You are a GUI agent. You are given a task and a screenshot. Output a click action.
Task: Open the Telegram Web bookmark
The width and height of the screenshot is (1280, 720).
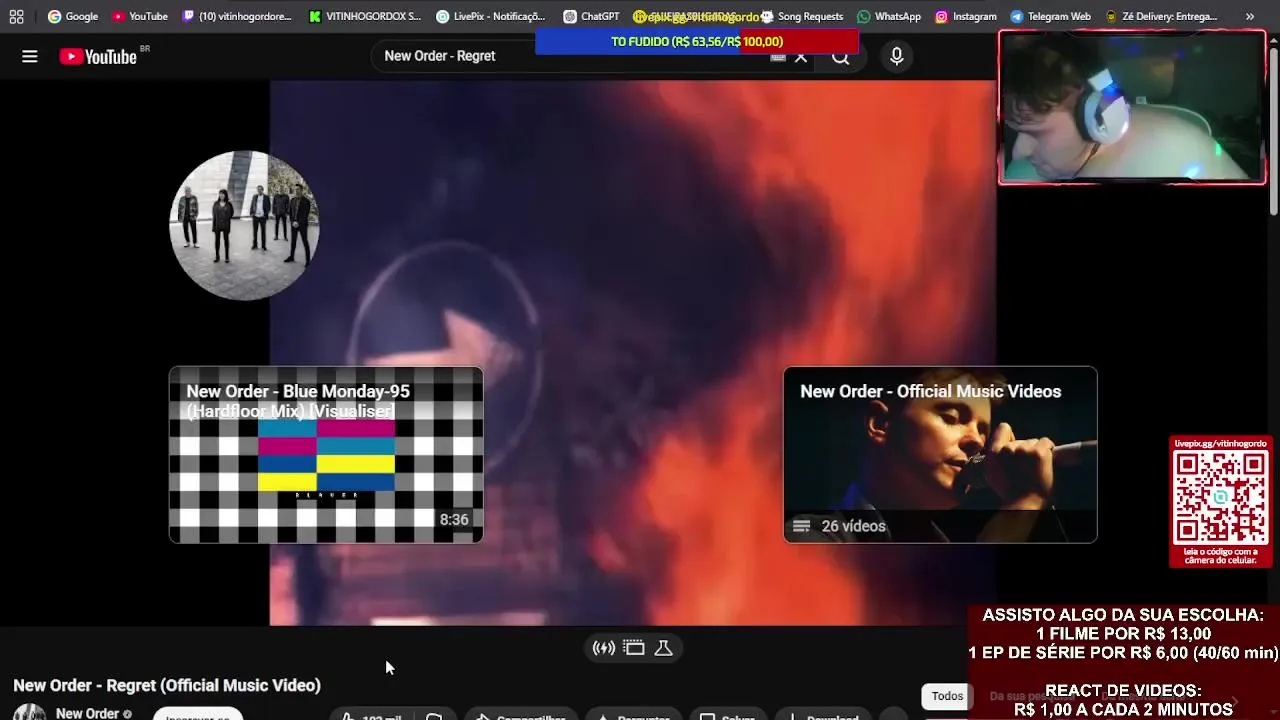tap(1050, 16)
